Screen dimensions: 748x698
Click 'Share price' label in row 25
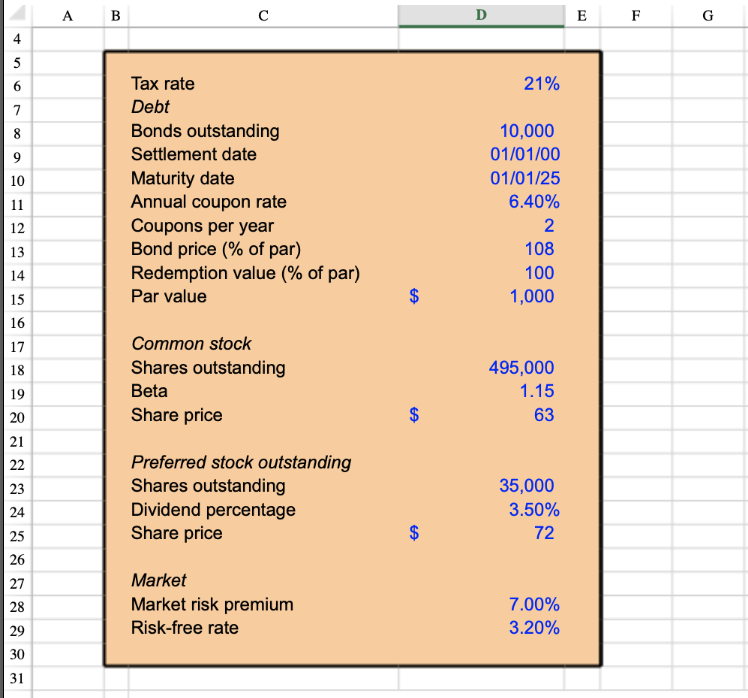[177, 533]
